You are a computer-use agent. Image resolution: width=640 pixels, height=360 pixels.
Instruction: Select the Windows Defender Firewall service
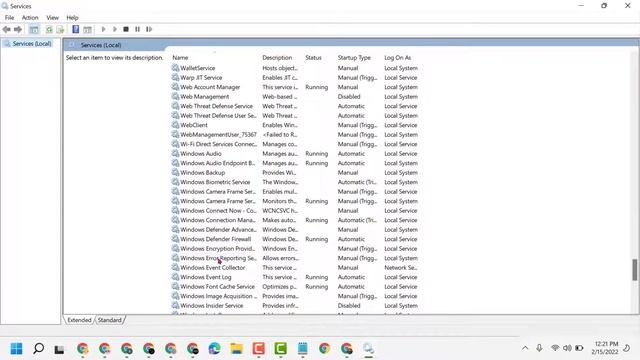coord(295,239)
